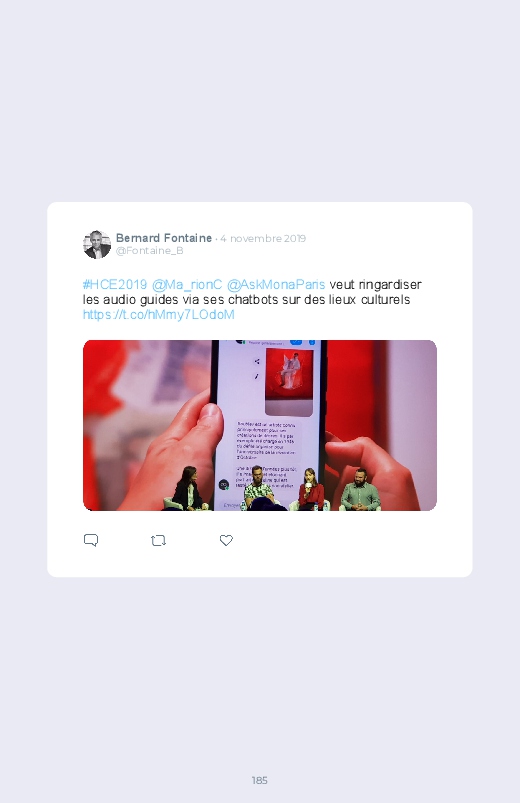Click the reply speech bubble icon
Image resolution: width=520 pixels, height=803 pixels.
(91, 540)
